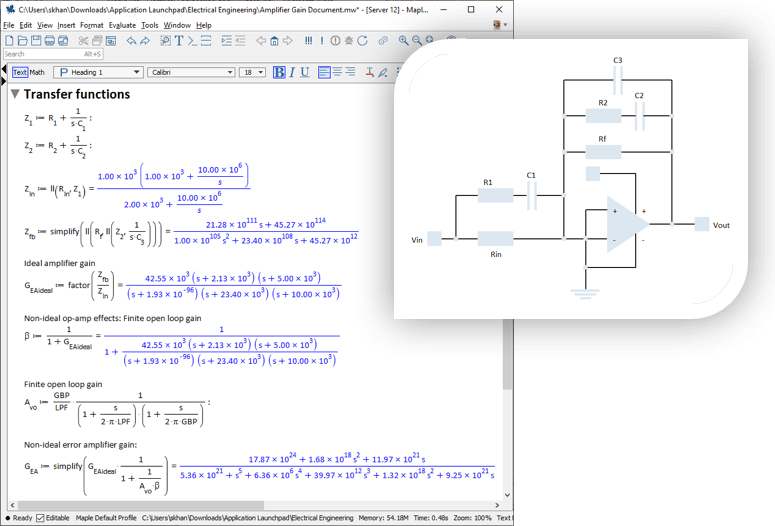This screenshot has height=526, width=775.
Task: Click the text color icon
Action: tap(370, 72)
